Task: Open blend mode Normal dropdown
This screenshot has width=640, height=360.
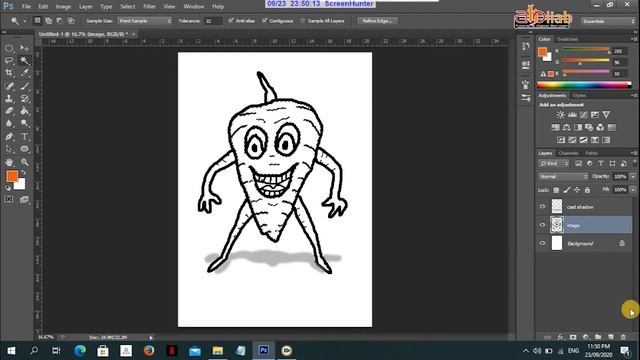Action: pyautogui.click(x=563, y=176)
